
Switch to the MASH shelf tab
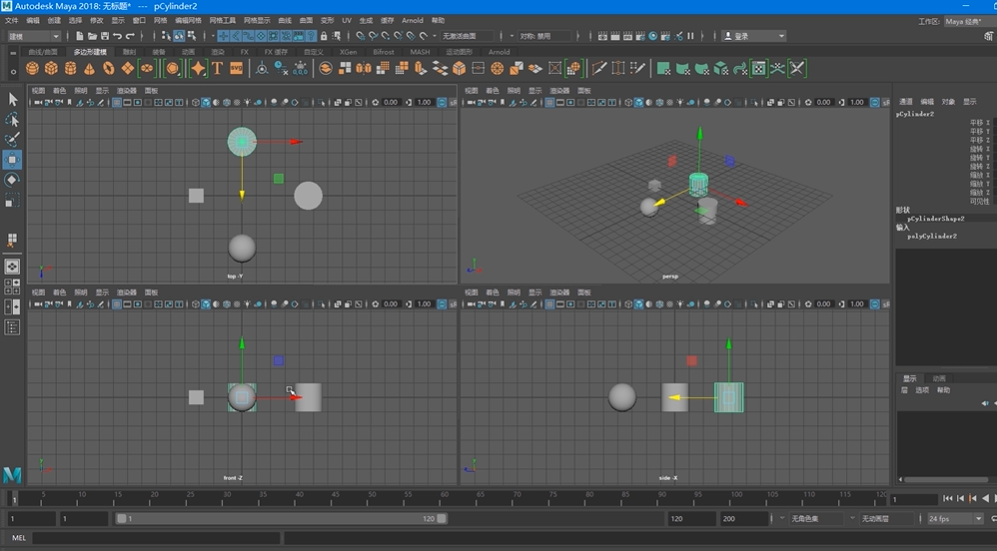[x=420, y=52]
